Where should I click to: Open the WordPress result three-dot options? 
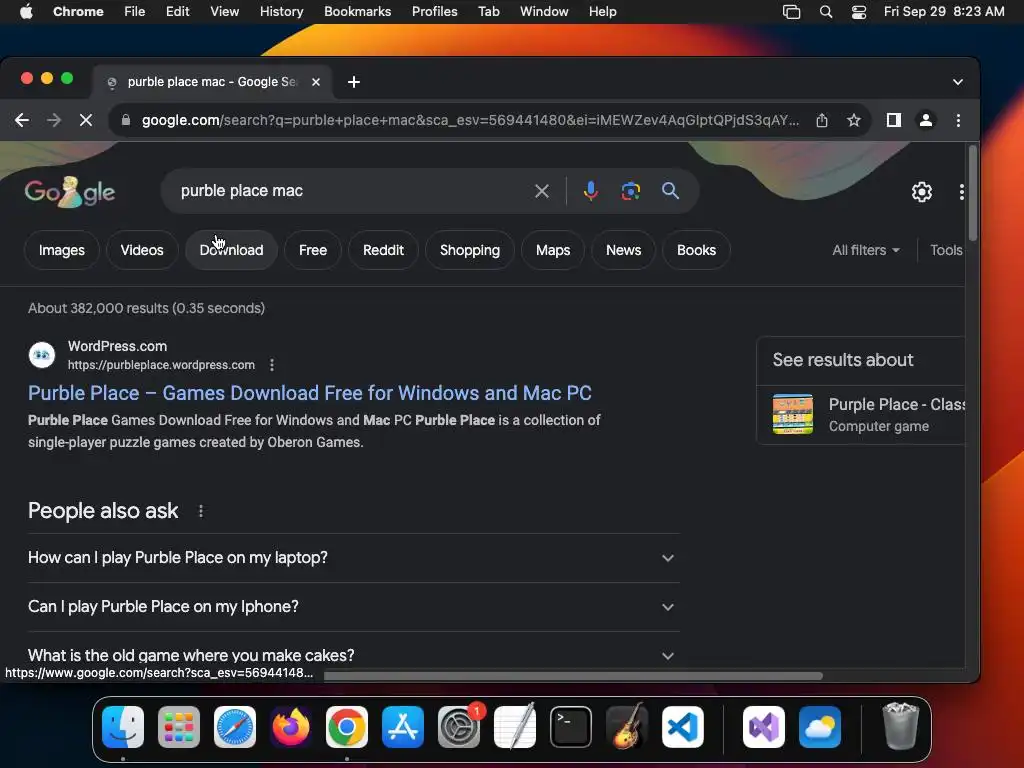(x=272, y=365)
